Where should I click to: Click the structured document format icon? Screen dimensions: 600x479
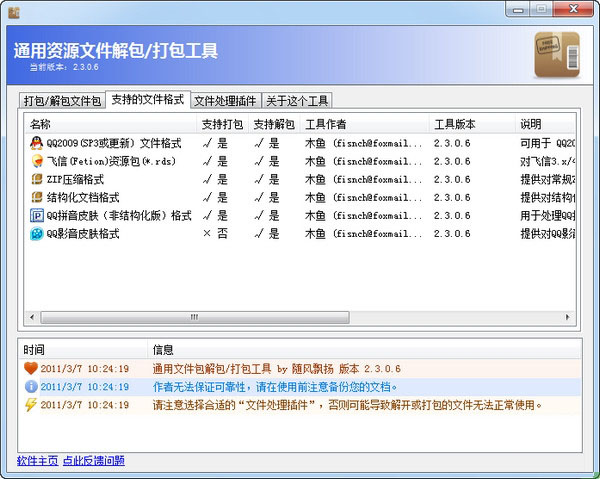(37, 197)
